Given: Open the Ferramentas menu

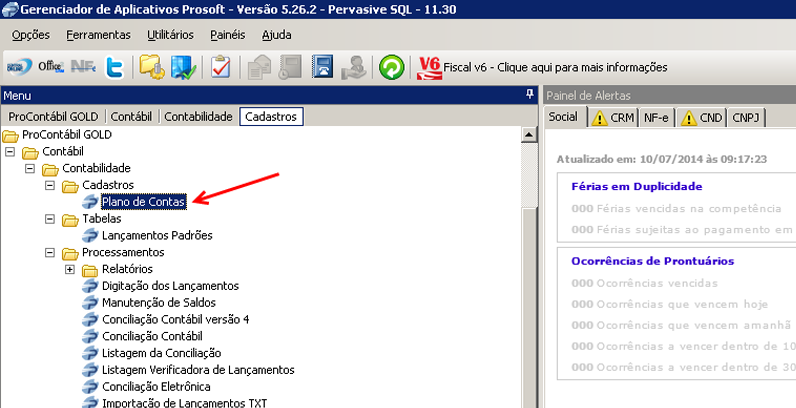Looking at the screenshot, I should [x=98, y=35].
